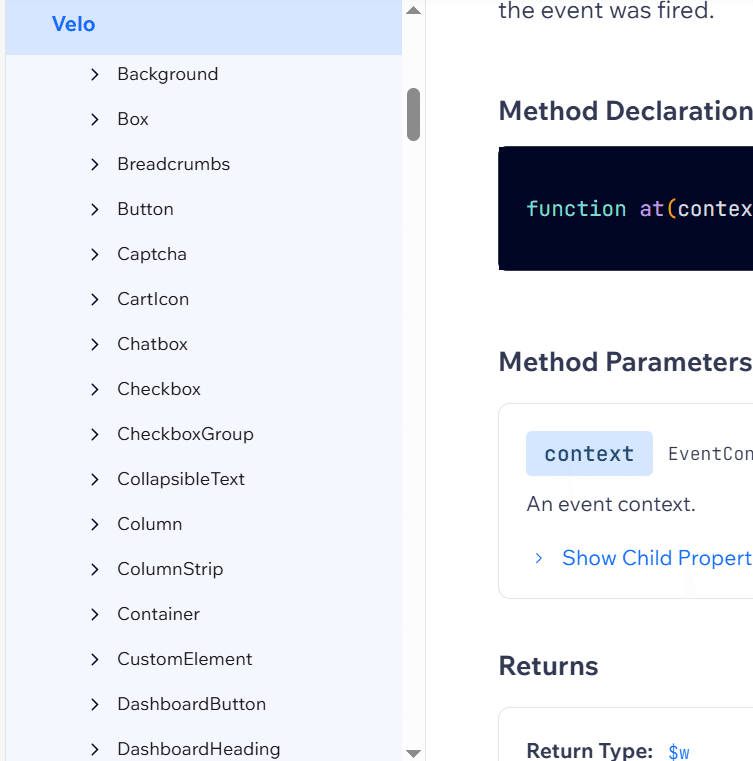Expand the Container chevron
This screenshot has height=761, width=753.
point(95,614)
